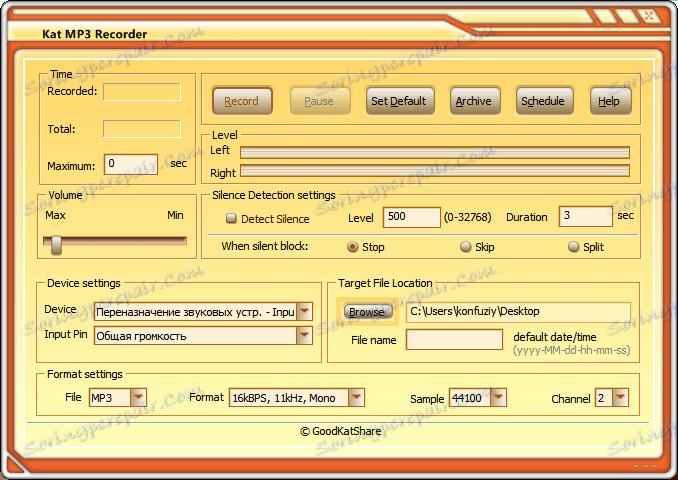
Task: Click the Kat MP3 Recorder title text
Action: point(95,34)
